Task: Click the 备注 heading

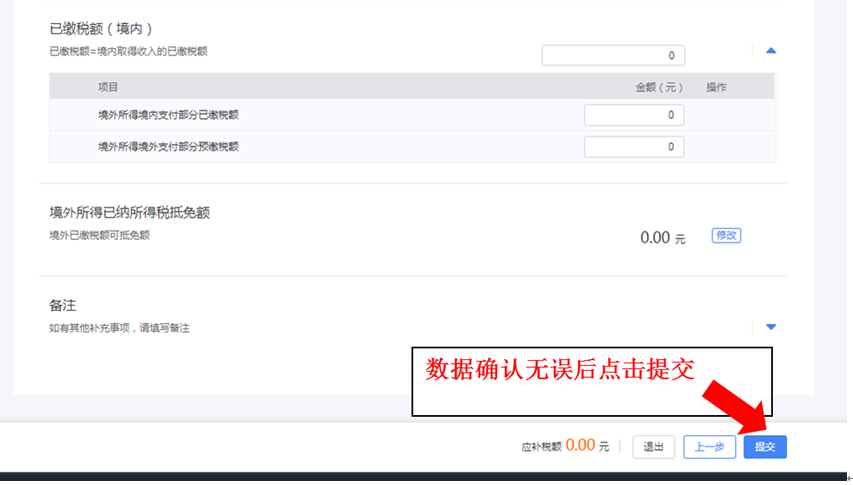Action: point(63,306)
